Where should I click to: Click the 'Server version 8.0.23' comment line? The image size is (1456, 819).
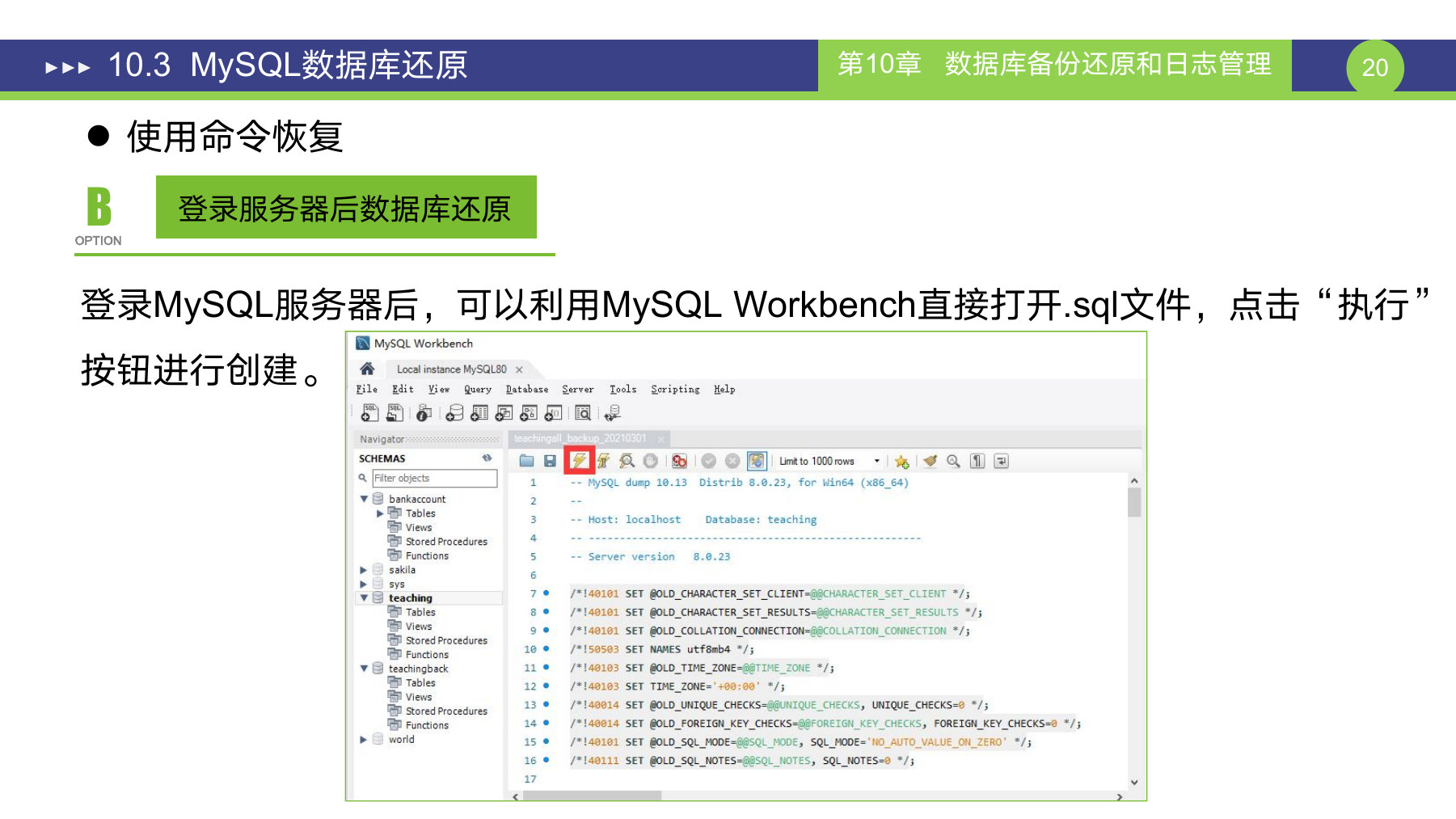(650, 557)
